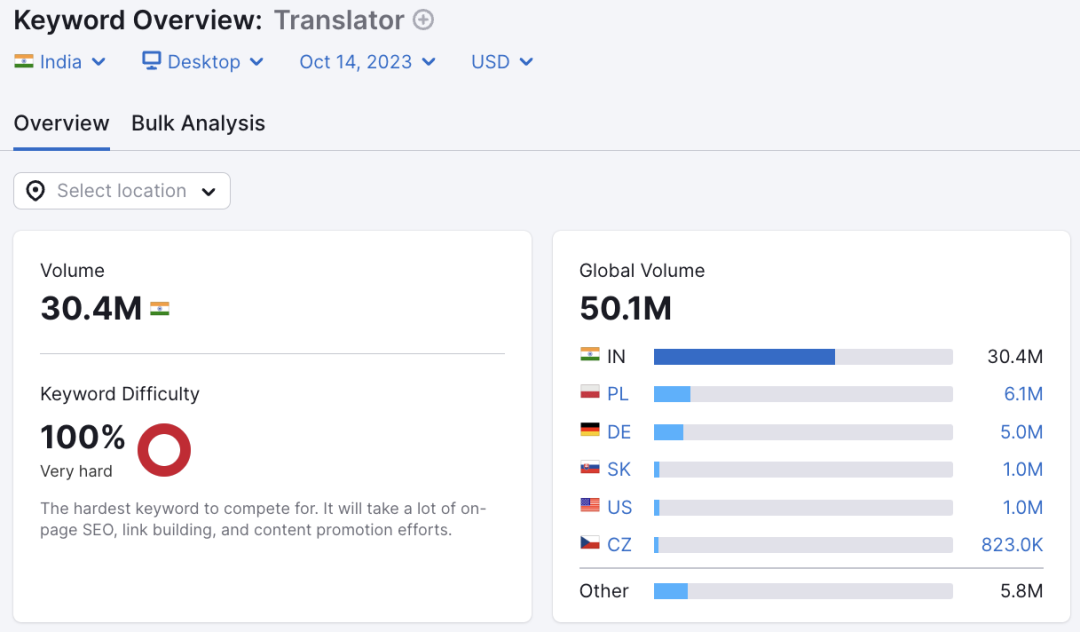This screenshot has height=632, width=1080.
Task: Click the red Keyword Difficulty donut chart
Action: click(164, 450)
